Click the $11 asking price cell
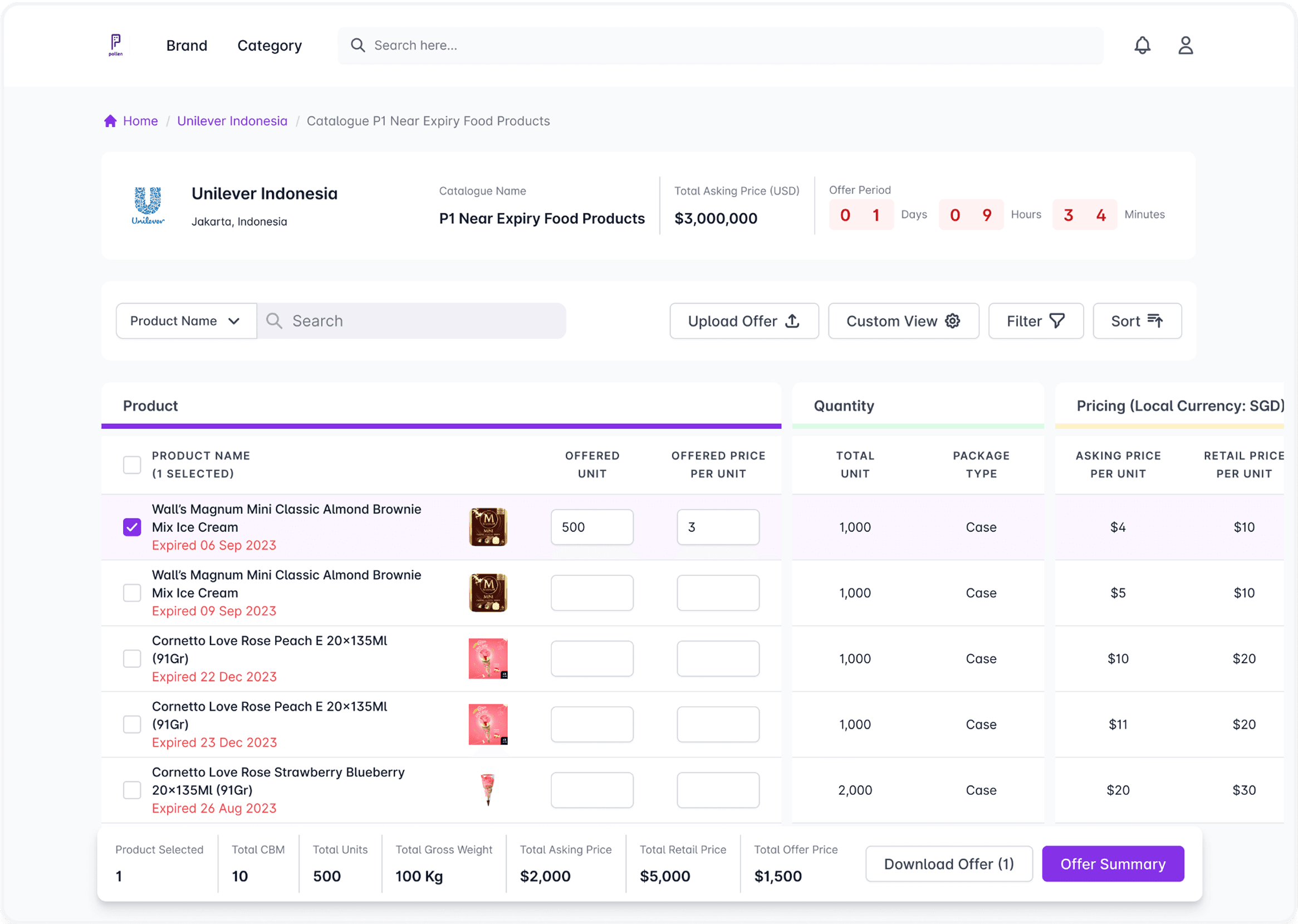The height and width of the screenshot is (924, 1298). [1118, 724]
